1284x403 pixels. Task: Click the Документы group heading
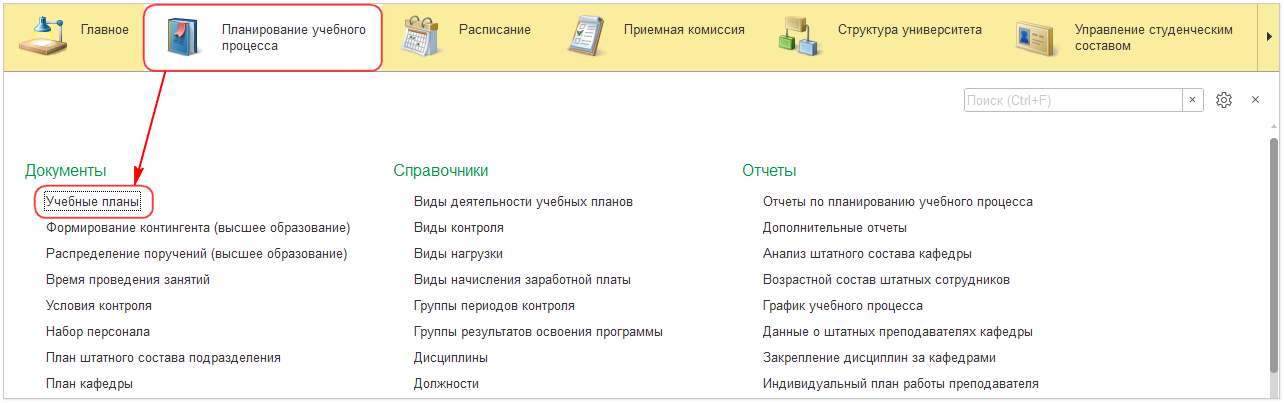[66, 172]
